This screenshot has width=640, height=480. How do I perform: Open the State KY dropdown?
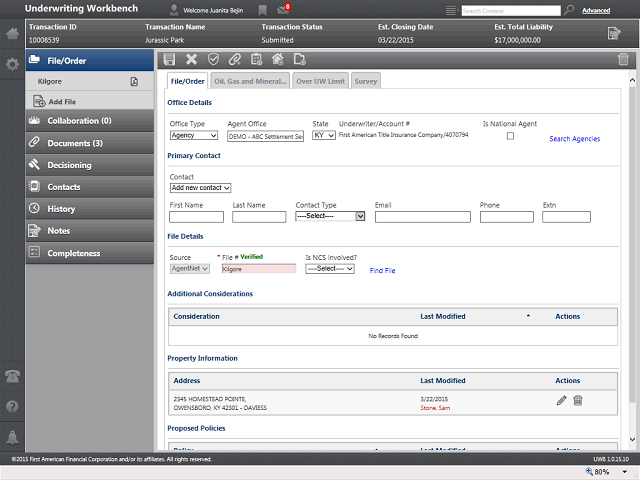tap(324, 135)
